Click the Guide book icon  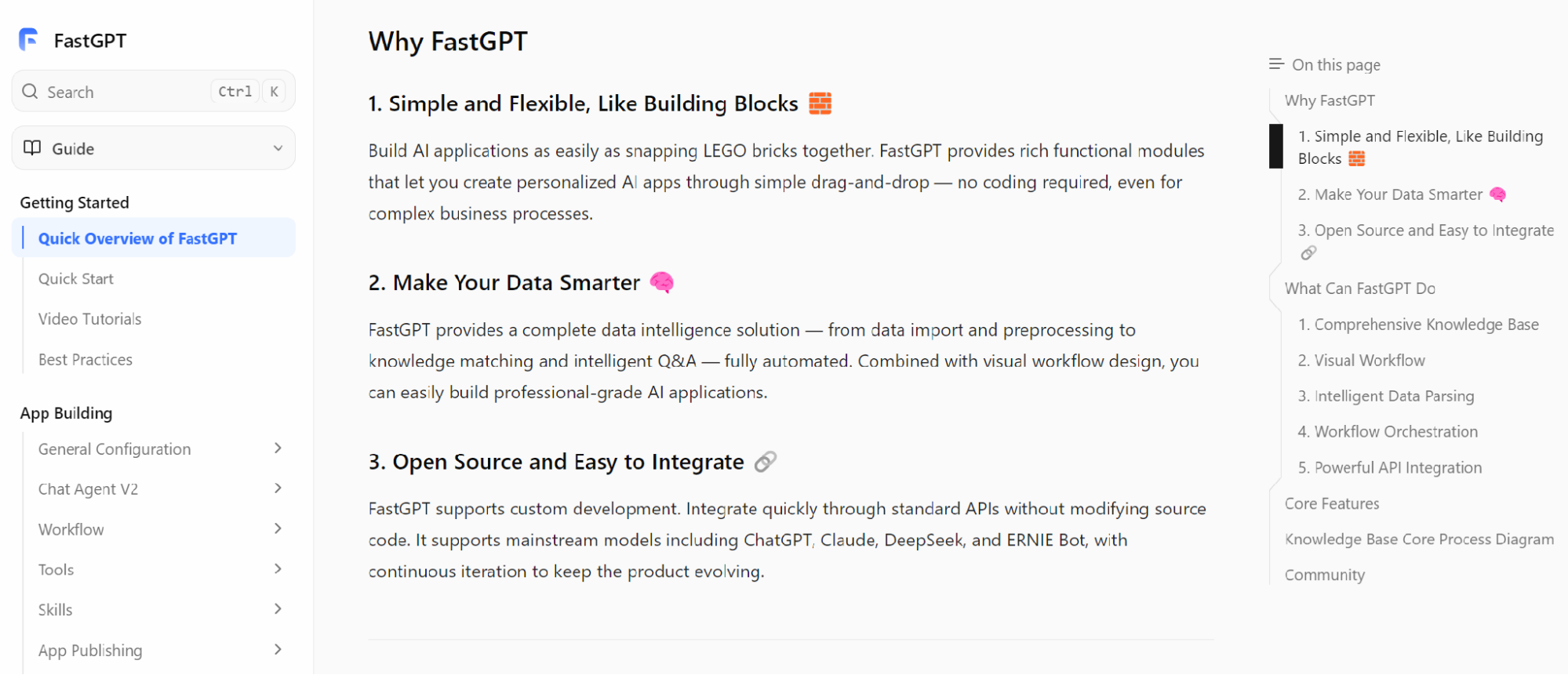tap(32, 148)
